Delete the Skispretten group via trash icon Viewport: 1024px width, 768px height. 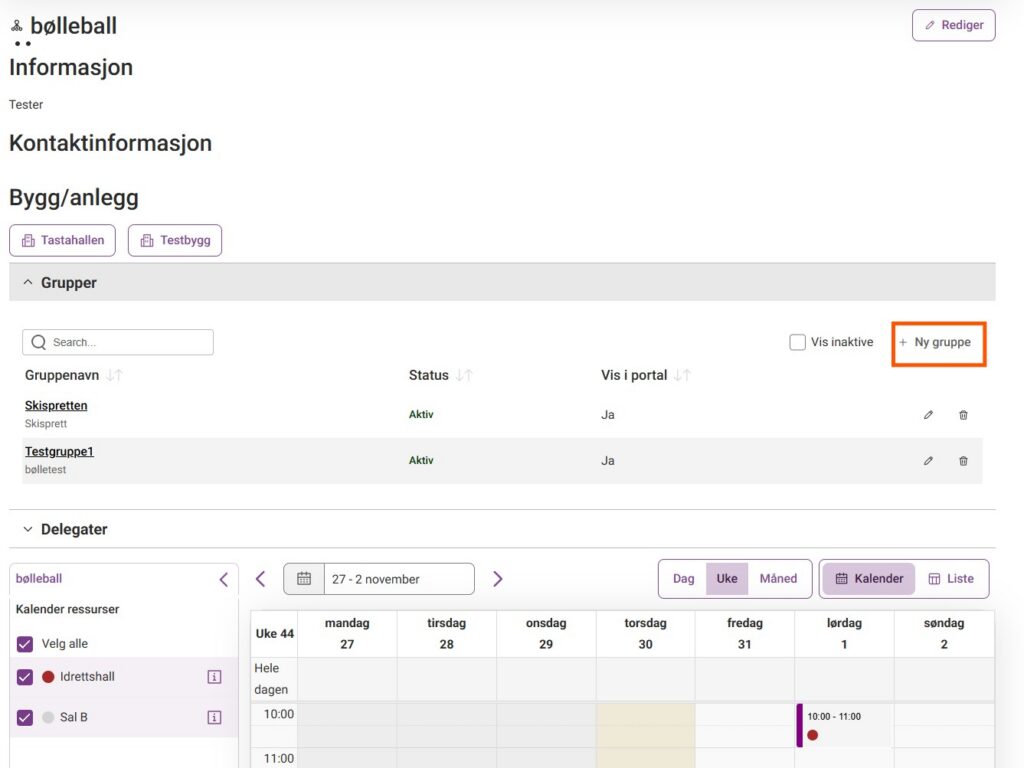click(963, 415)
